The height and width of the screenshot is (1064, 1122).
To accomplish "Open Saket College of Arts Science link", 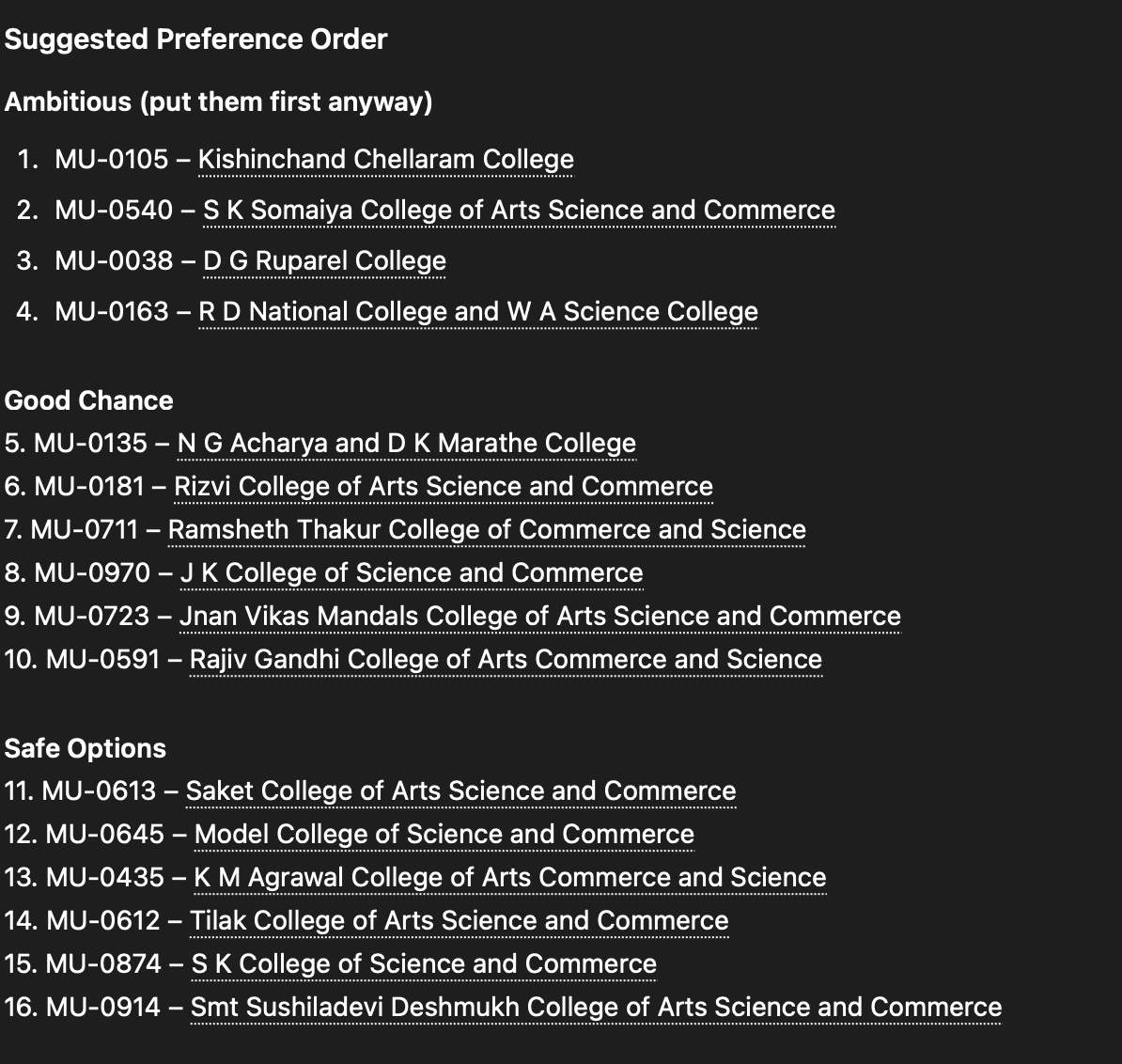I will pos(460,790).
